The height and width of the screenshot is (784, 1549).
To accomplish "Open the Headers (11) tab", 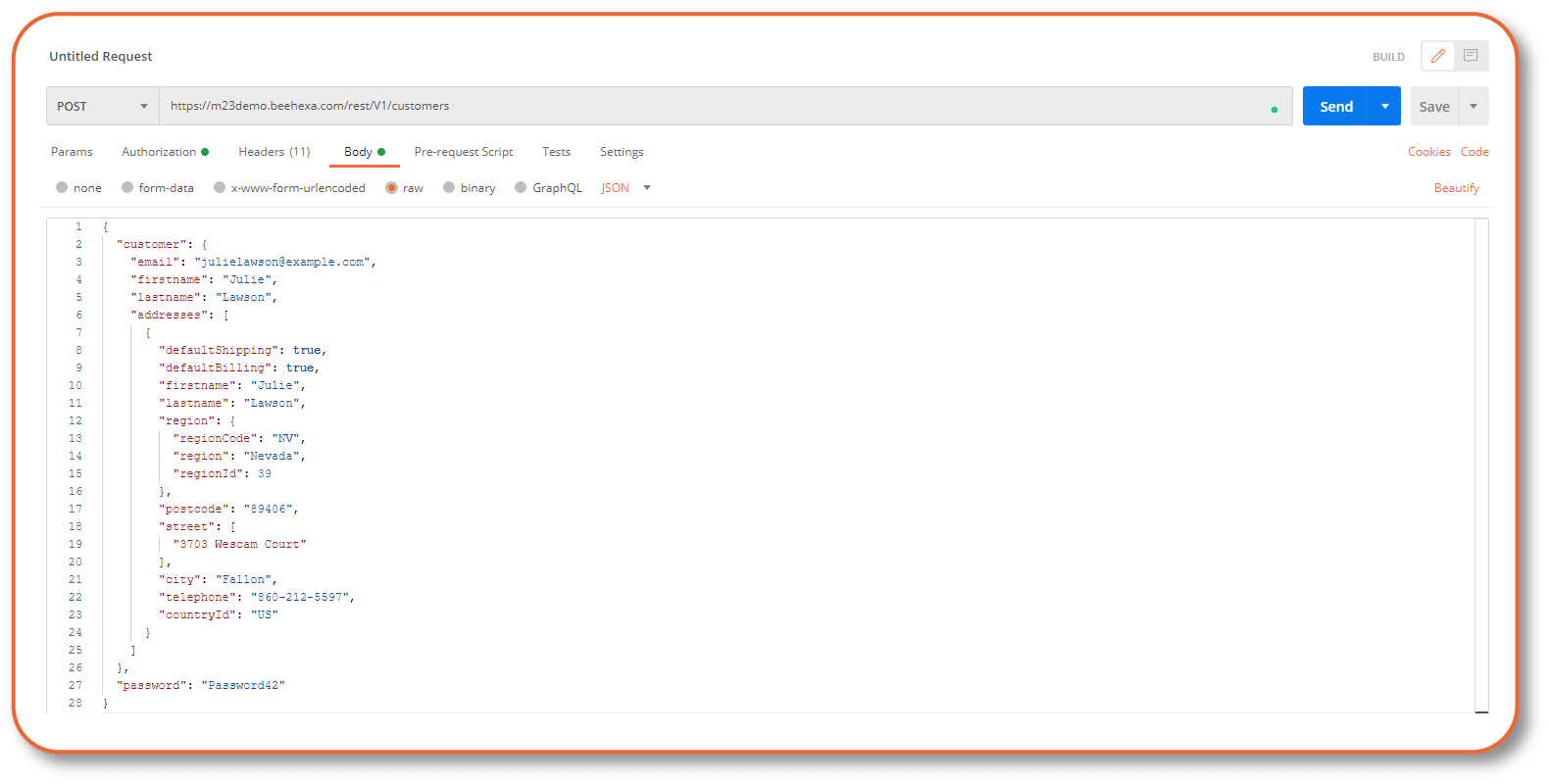I will coord(275,152).
